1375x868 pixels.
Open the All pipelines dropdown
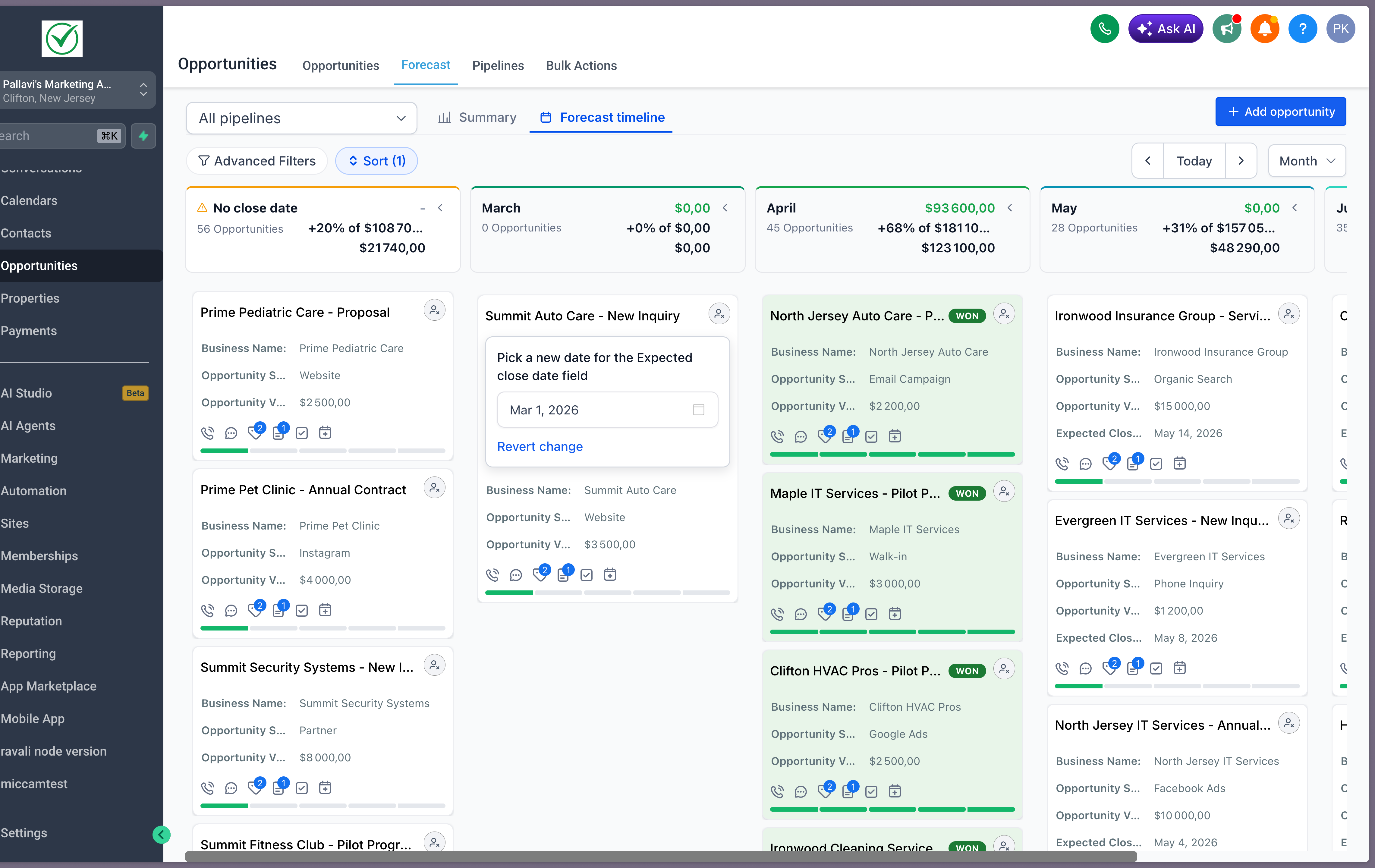(301, 118)
